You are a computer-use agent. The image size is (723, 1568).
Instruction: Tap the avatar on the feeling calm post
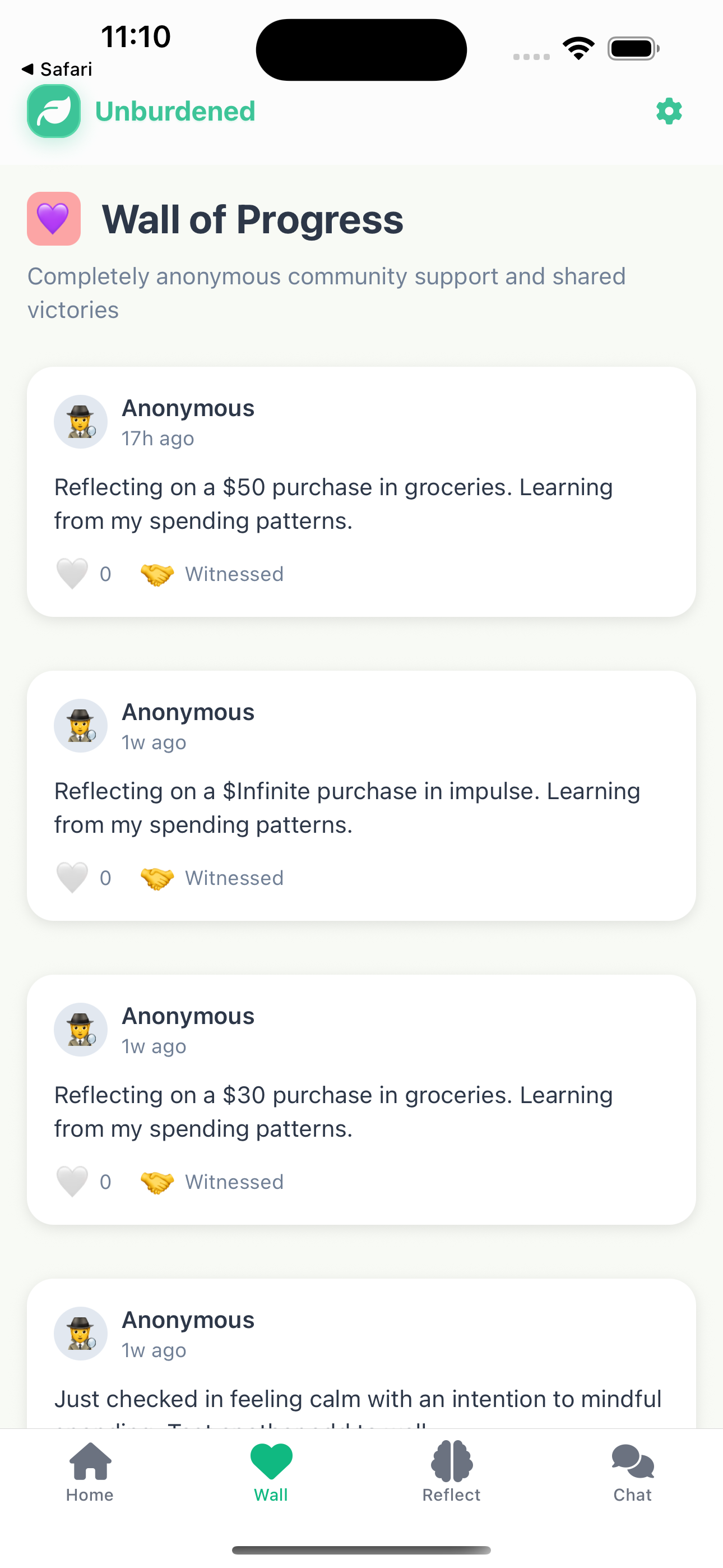[81, 1334]
